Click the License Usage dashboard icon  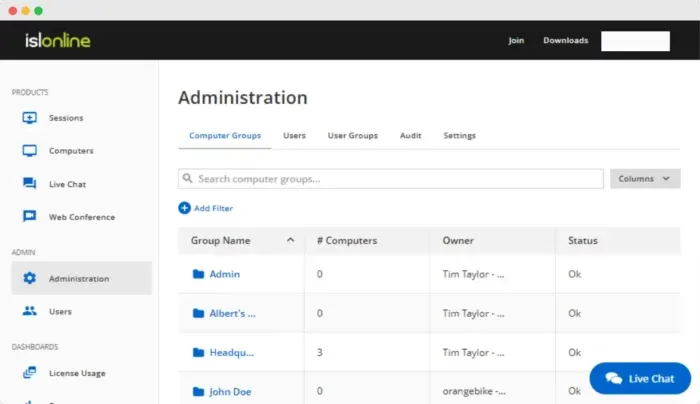click(30, 373)
